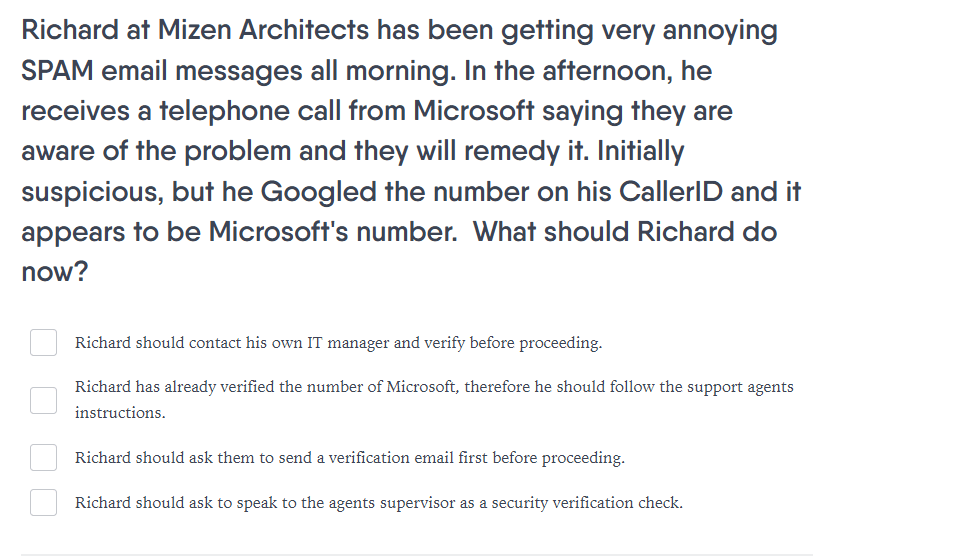Enable the 'speak to the agents supervisor' checkbox
The image size is (976, 557).
(x=44, y=502)
